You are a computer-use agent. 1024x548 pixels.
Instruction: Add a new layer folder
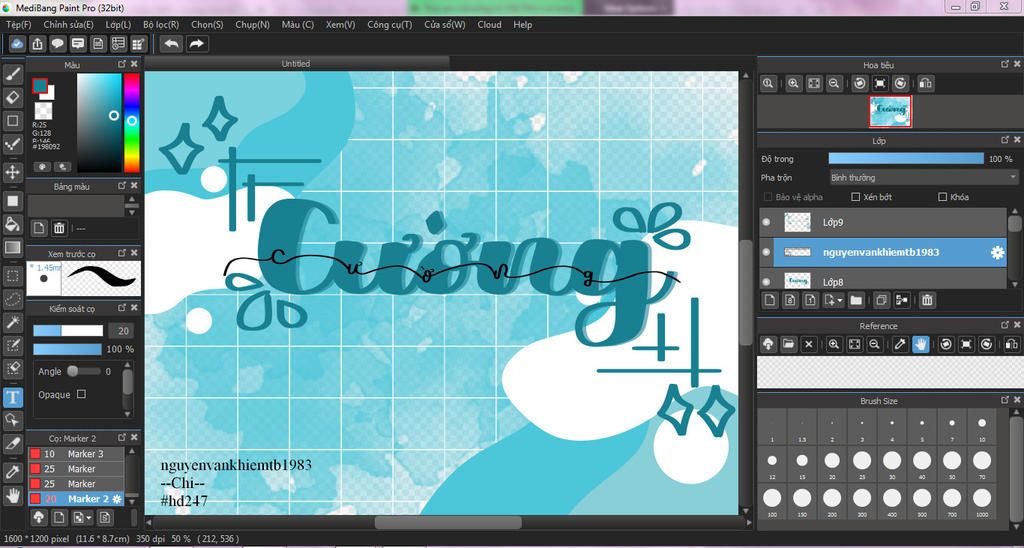click(856, 300)
